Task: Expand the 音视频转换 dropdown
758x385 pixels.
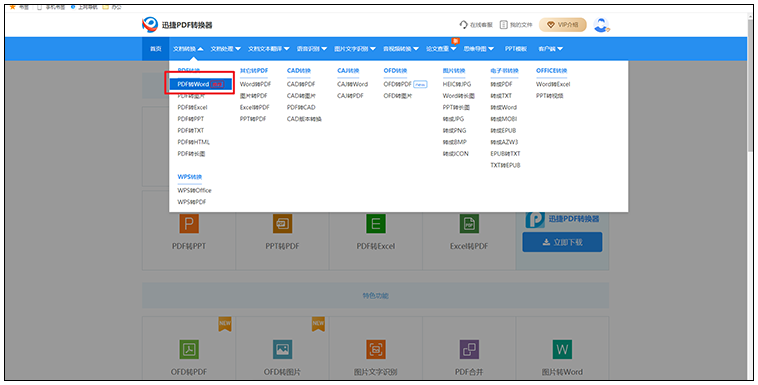Action: [x=401, y=49]
